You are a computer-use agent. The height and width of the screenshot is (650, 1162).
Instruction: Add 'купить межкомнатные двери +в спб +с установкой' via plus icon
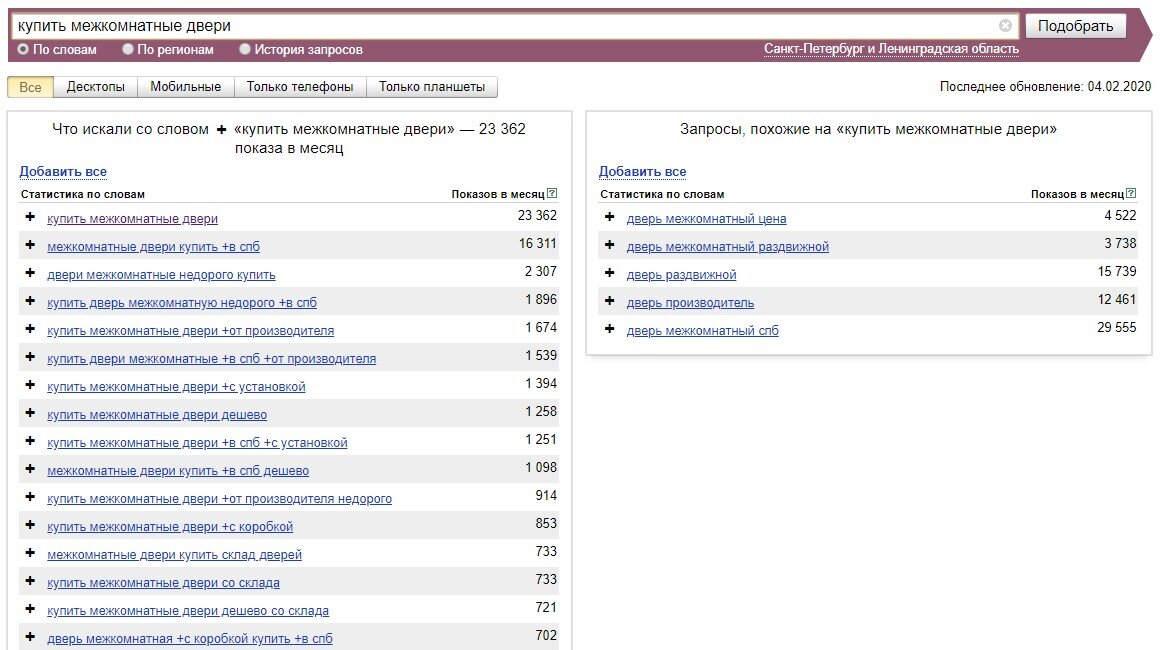30,441
